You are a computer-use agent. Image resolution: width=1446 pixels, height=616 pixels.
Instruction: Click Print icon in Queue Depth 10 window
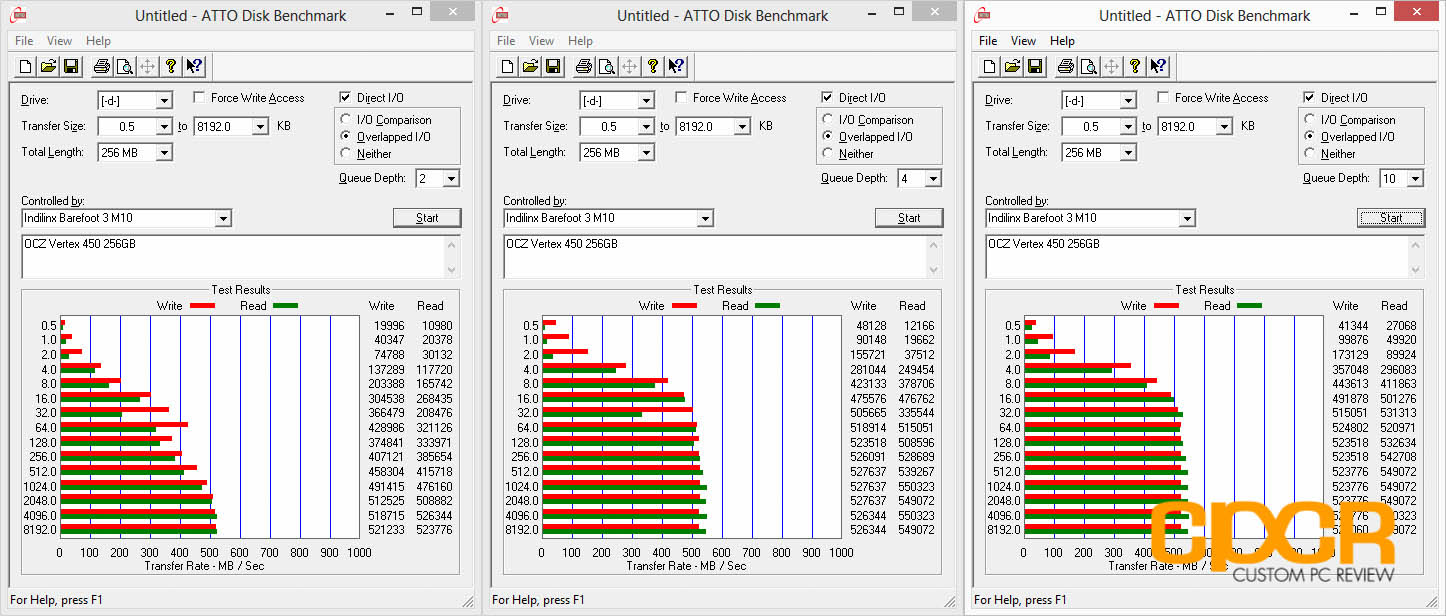coord(1065,66)
